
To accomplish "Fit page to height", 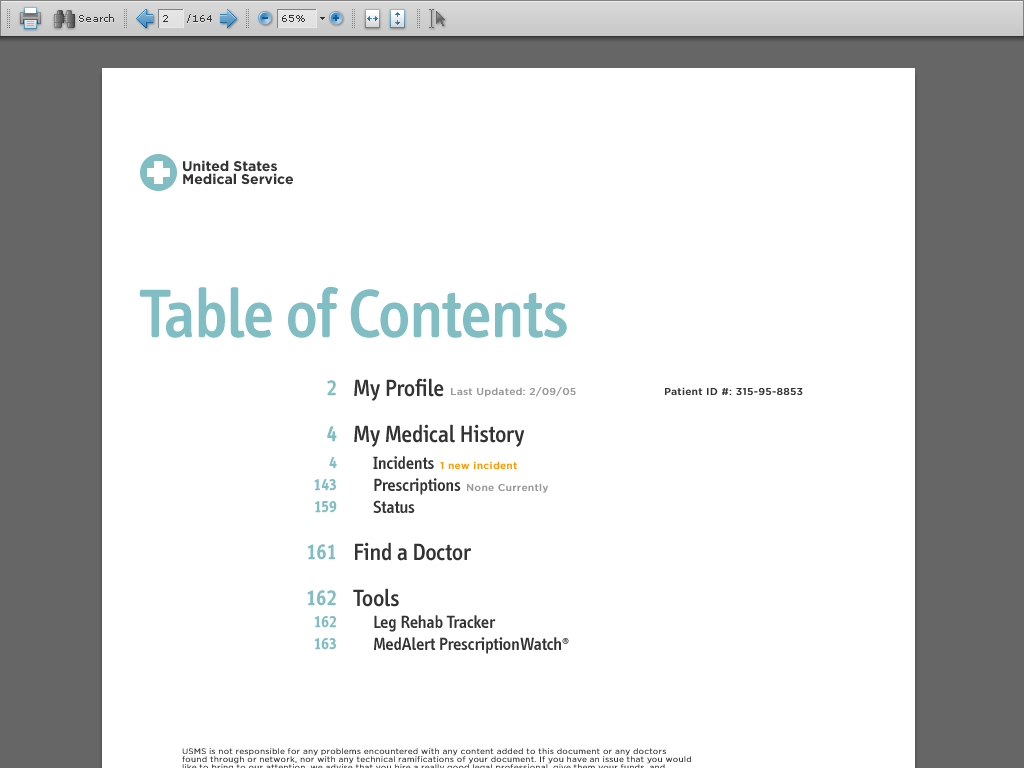I will point(397,18).
